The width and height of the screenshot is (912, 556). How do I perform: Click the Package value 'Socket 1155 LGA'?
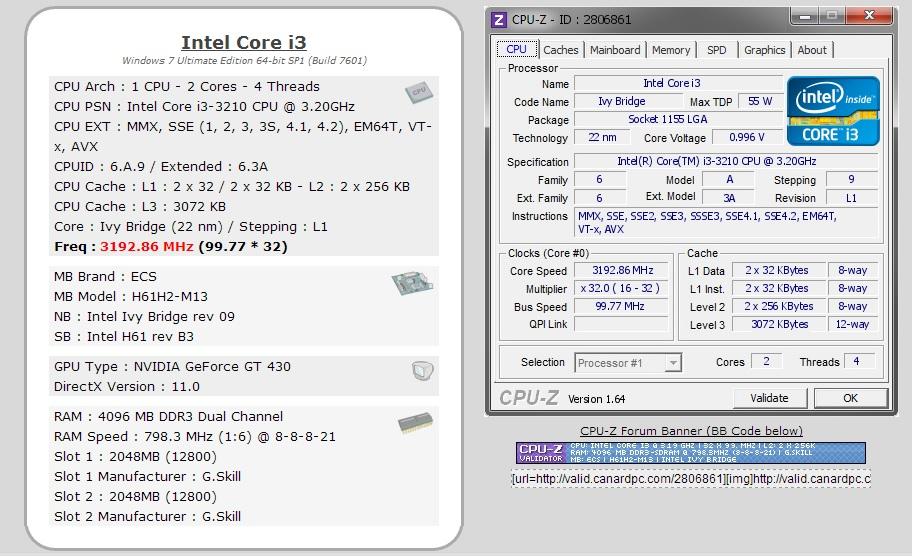(678, 119)
